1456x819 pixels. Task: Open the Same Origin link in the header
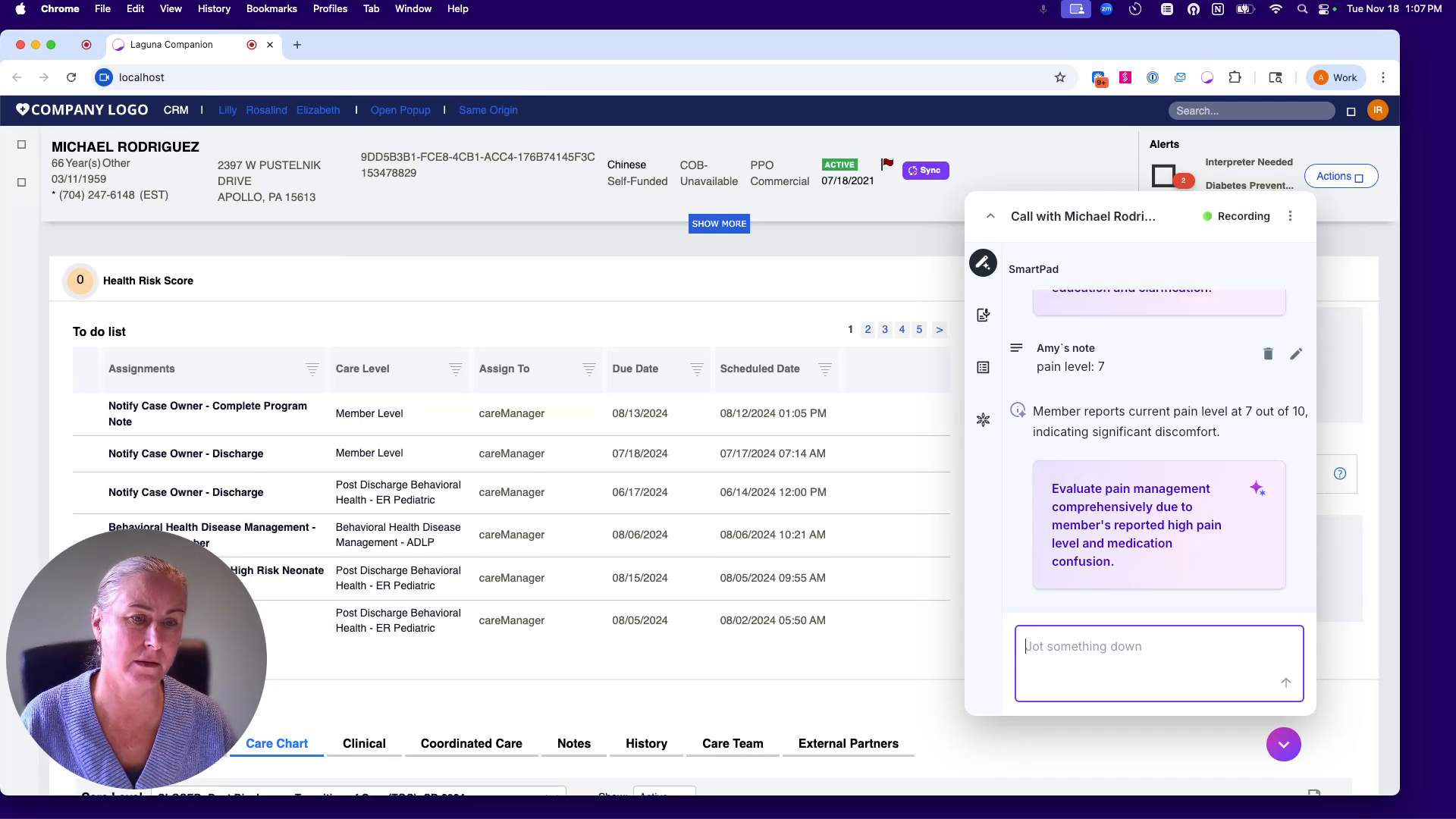click(x=488, y=110)
